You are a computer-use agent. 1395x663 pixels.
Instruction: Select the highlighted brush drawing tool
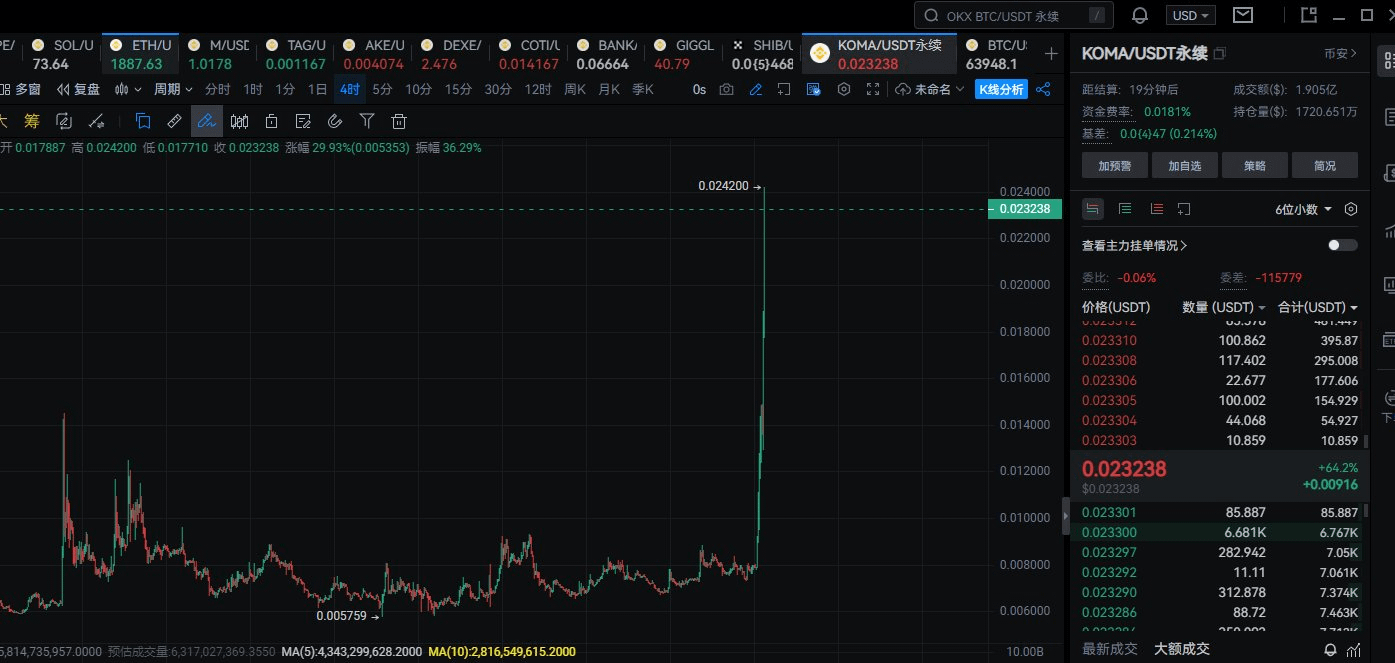pyautogui.click(x=206, y=121)
